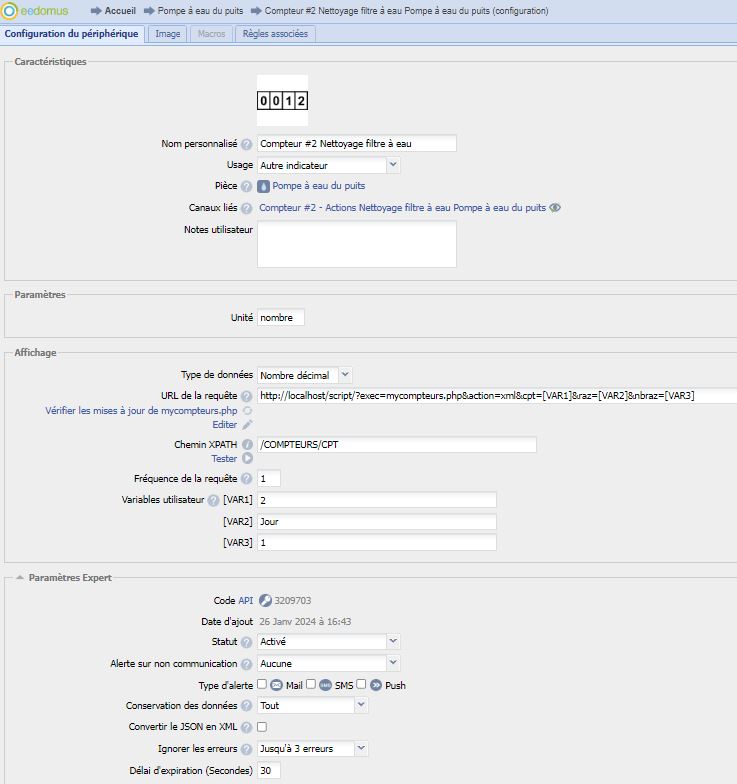Click the play icon next to Tester

247,459
